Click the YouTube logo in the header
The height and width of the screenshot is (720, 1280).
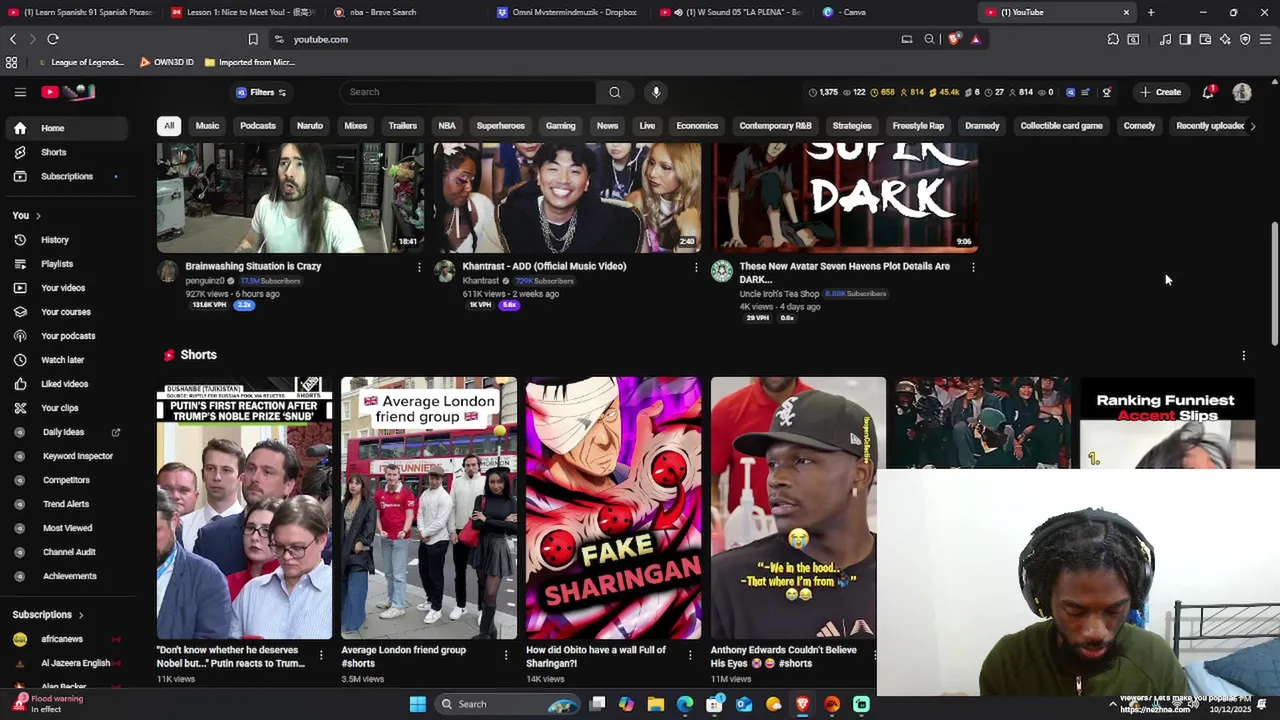click(x=68, y=92)
